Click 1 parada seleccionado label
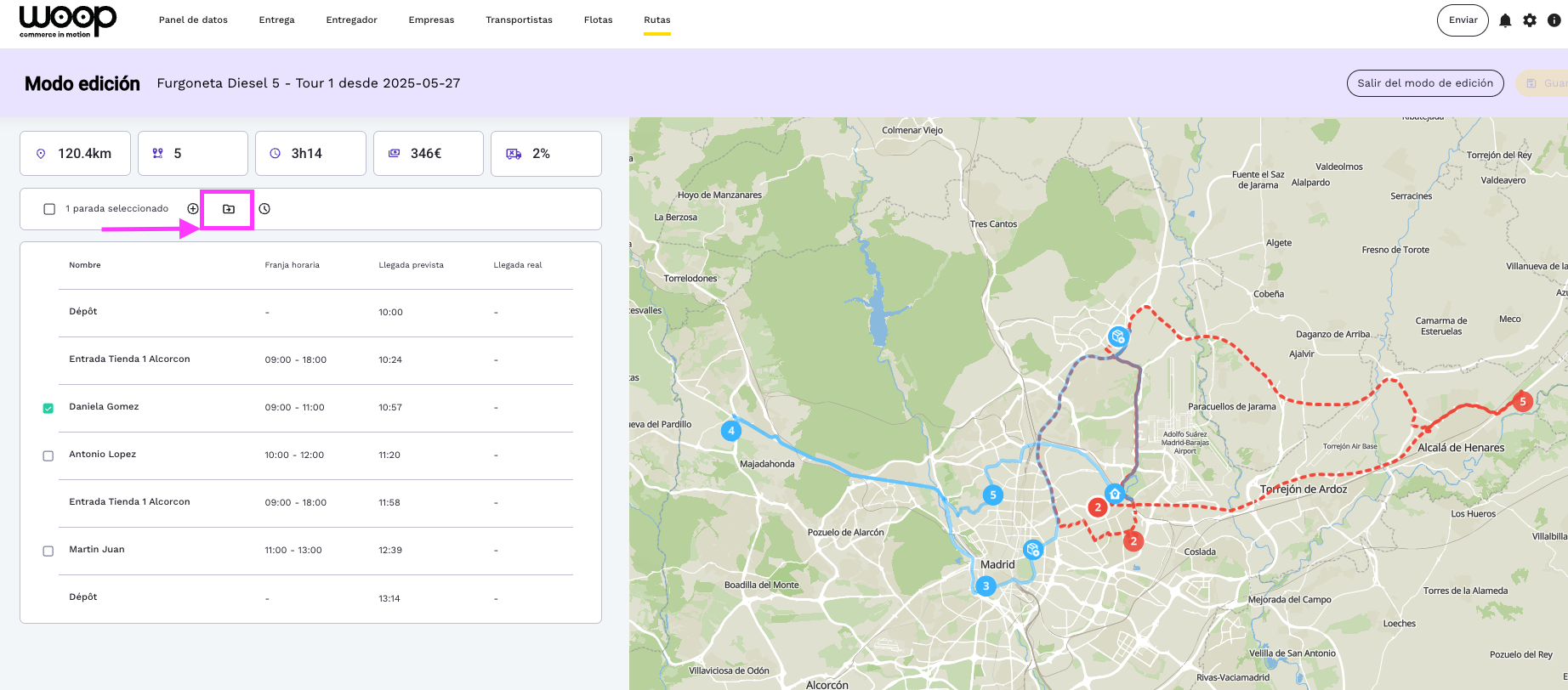Viewport: 1568px width, 690px height. point(116,209)
